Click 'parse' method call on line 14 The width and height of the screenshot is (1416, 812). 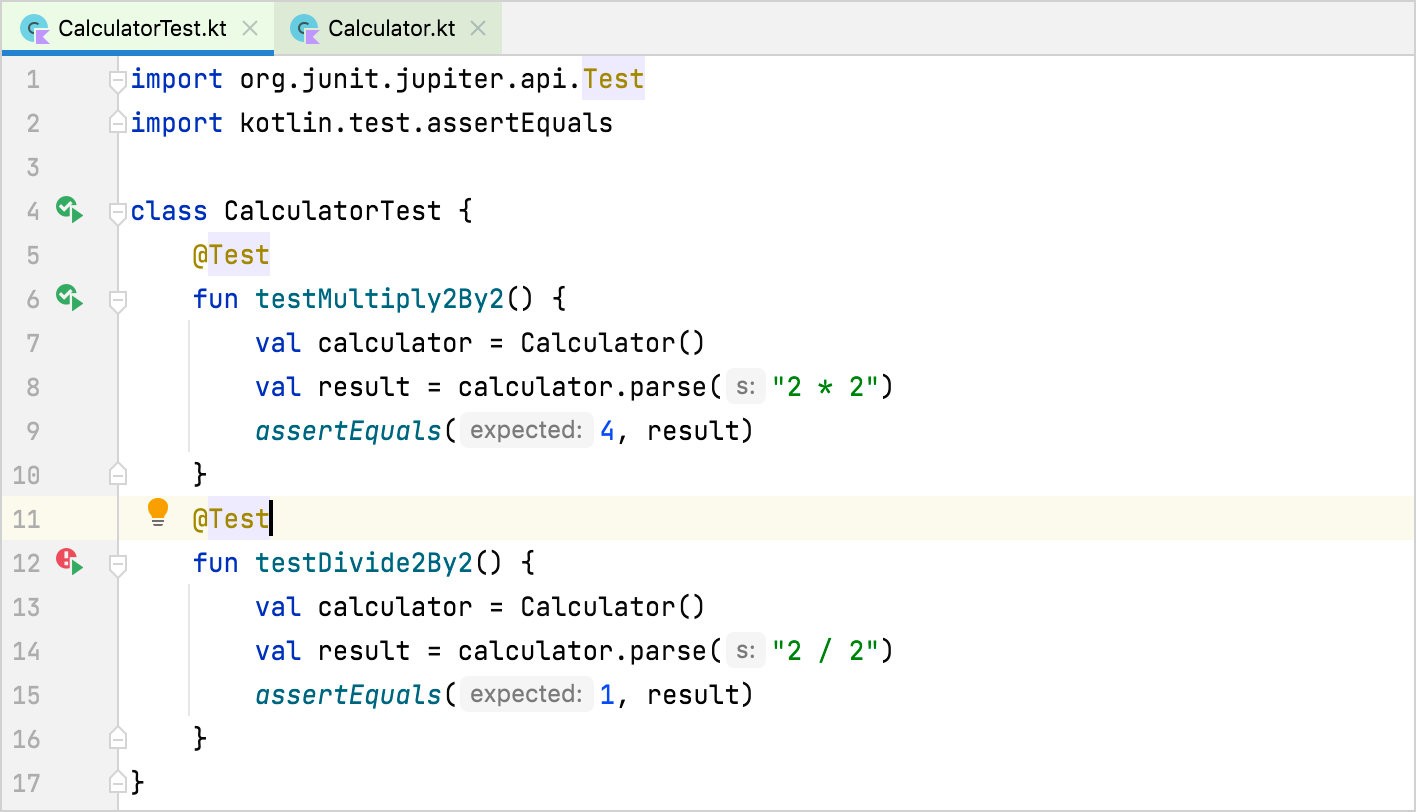pos(667,651)
